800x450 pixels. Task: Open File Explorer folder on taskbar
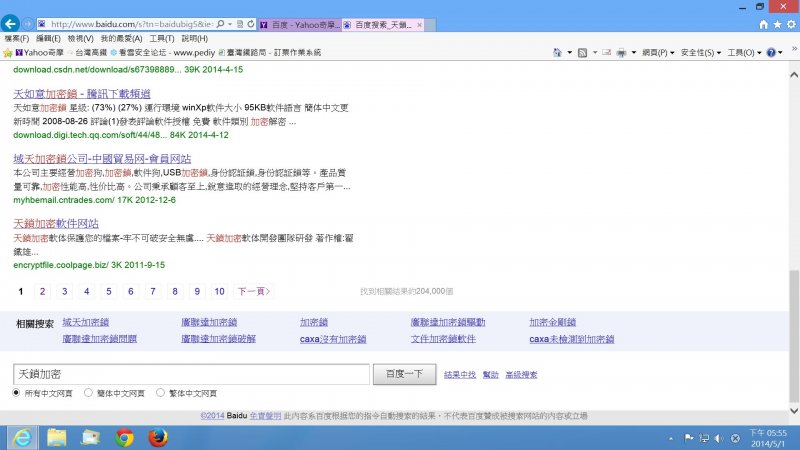point(57,438)
